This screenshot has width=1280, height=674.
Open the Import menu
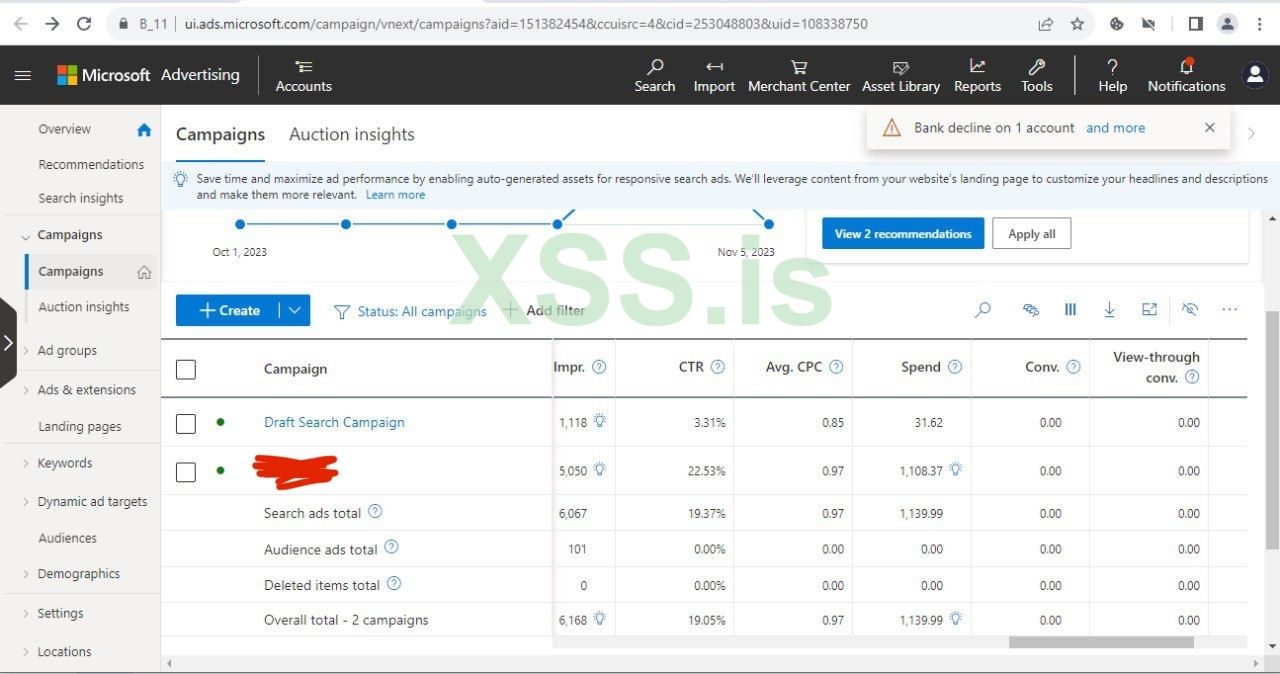tap(714, 76)
